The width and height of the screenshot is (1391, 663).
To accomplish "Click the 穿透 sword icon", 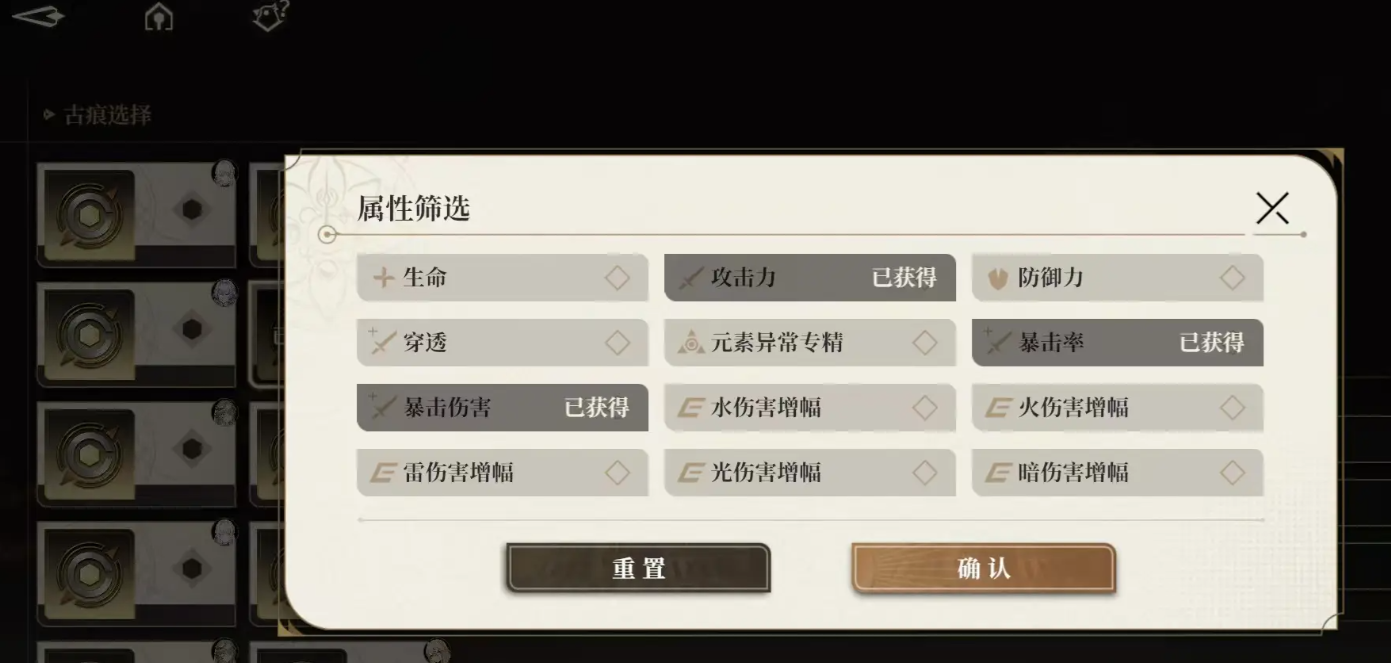I will click(x=382, y=343).
